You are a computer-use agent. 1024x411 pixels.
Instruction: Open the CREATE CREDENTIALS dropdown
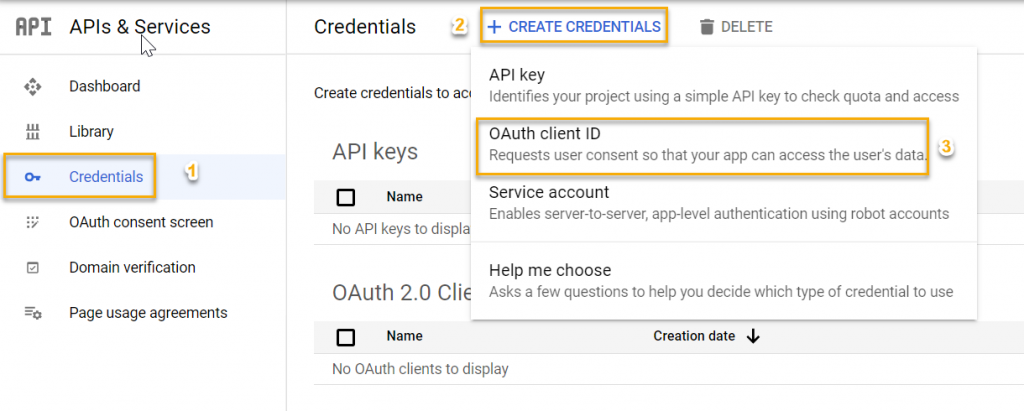pos(574,27)
